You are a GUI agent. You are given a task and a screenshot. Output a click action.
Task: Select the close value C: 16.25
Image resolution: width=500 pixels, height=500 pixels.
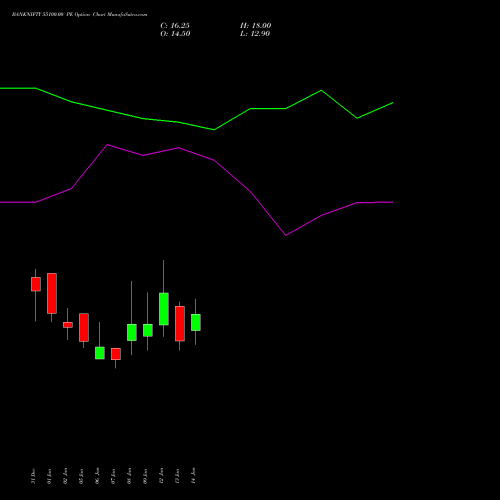click(175, 26)
